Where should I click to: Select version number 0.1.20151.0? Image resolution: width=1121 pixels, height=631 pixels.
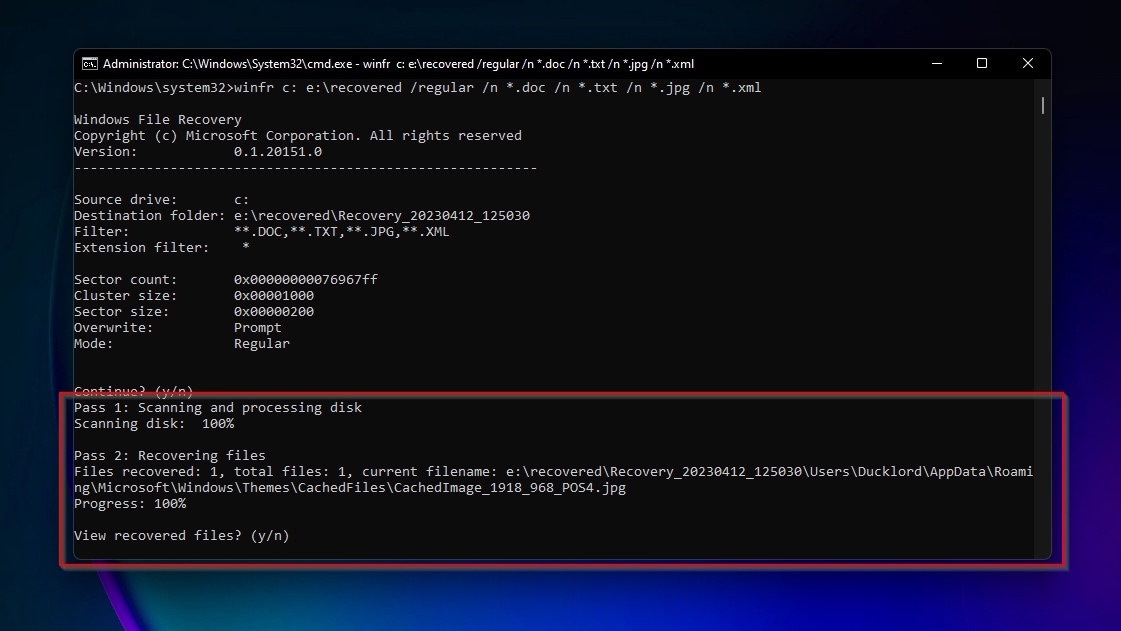point(277,151)
